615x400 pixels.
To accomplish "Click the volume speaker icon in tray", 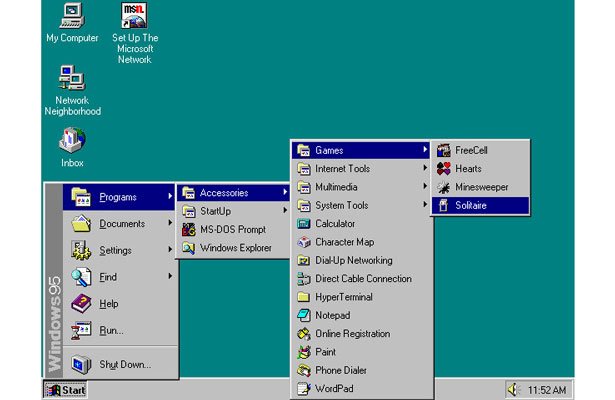I will [514, 389].
